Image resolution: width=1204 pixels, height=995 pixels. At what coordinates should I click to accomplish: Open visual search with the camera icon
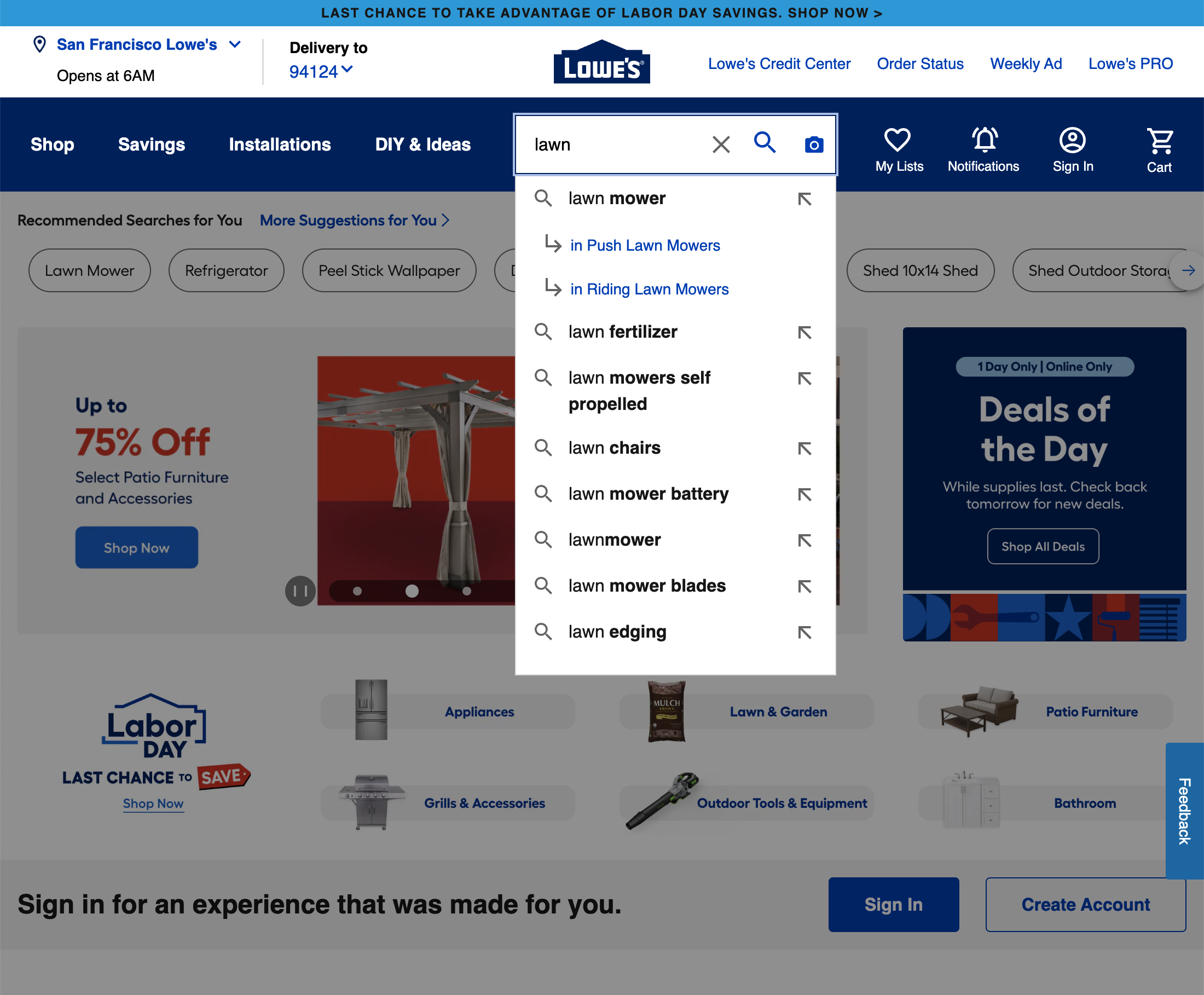click(813, 144)
